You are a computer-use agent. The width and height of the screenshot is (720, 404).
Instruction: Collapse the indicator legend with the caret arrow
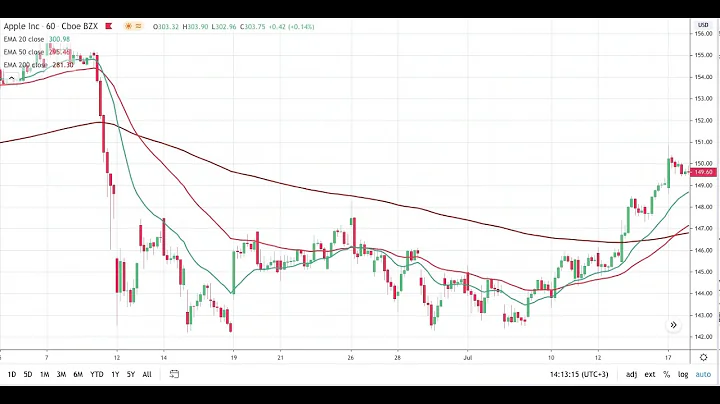pos(11,79)
